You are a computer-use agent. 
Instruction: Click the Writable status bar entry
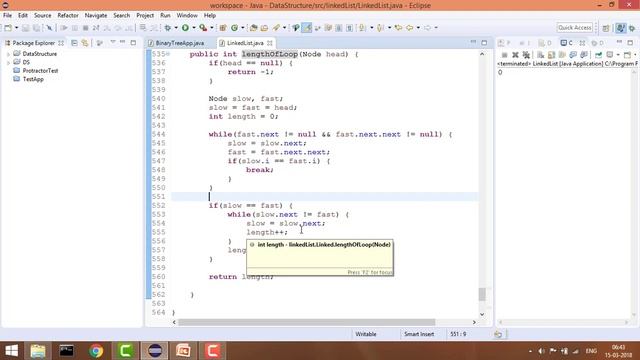click(x=366, y=334)
